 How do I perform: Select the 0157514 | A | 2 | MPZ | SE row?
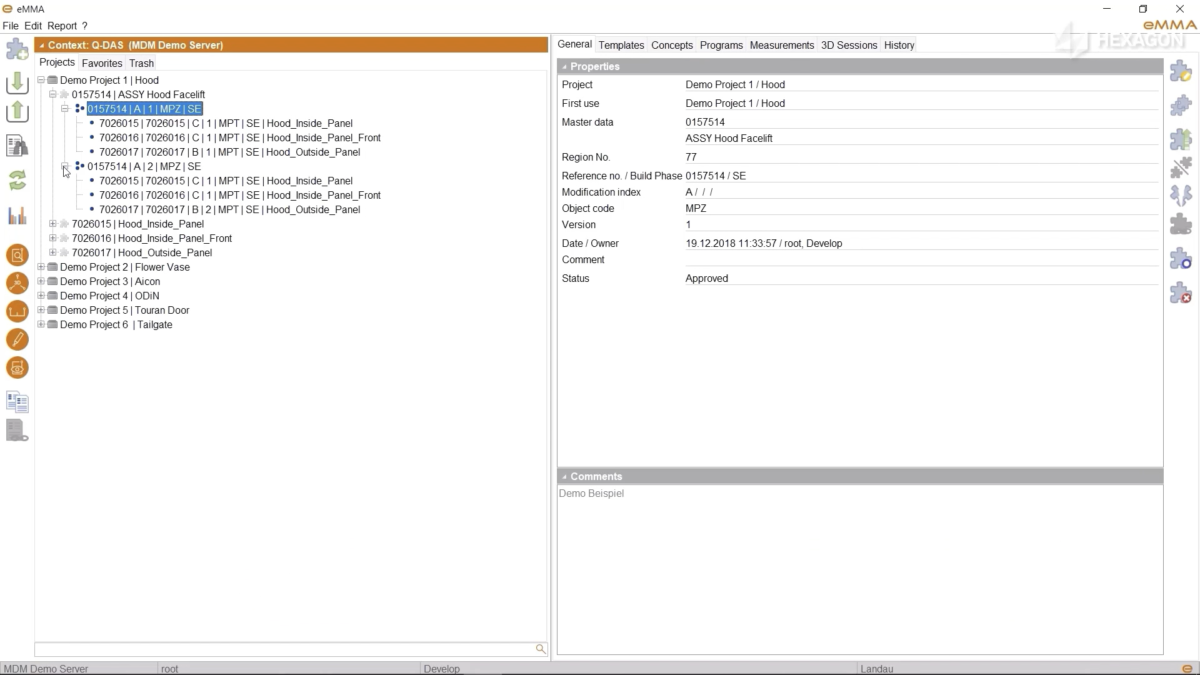coord(144,166)
